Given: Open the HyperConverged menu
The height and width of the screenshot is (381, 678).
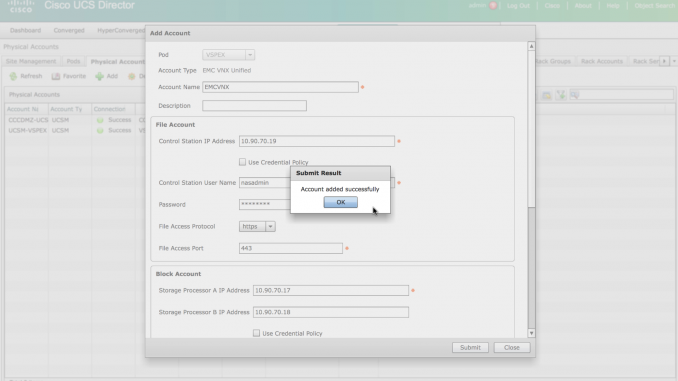Looking at the screenshot, I should (121, 30).
